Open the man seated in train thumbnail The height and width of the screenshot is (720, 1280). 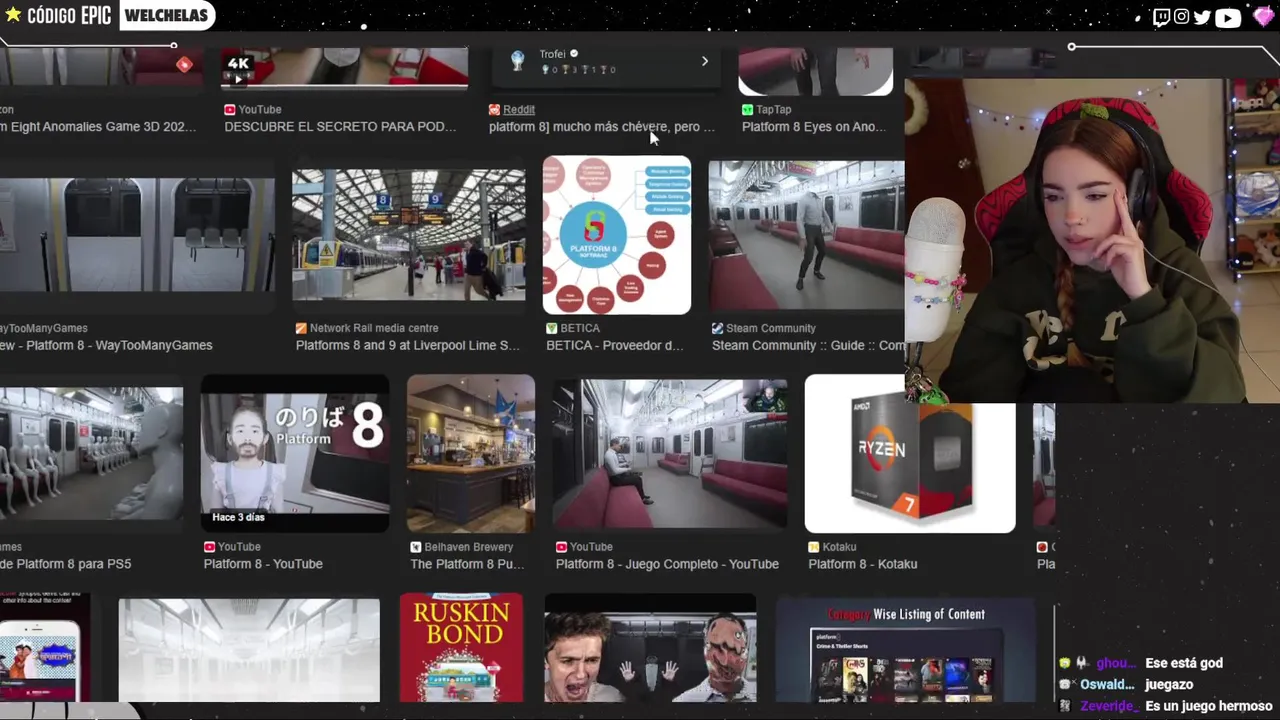(670, 453)
